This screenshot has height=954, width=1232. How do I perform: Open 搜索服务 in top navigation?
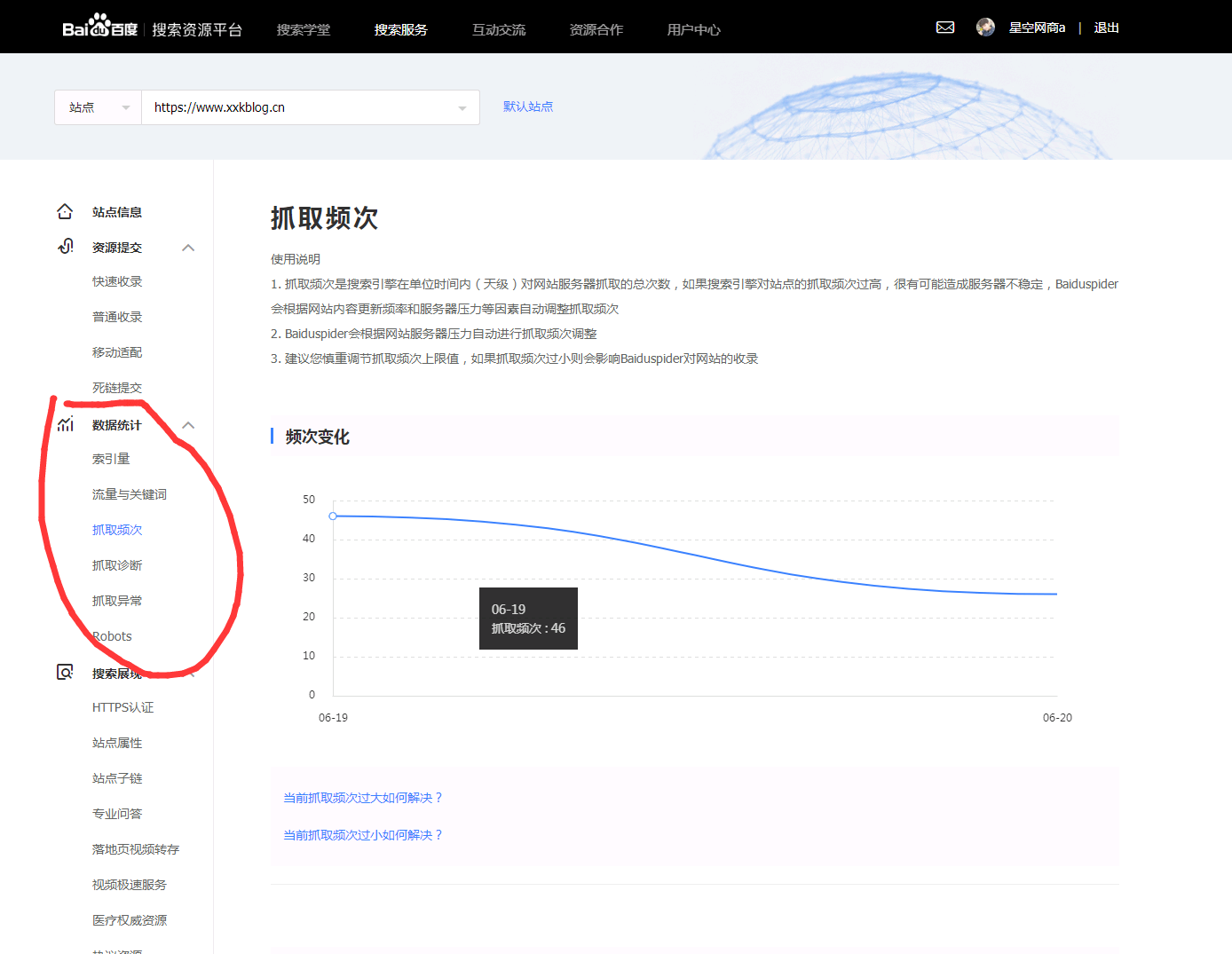click(401, 29)
